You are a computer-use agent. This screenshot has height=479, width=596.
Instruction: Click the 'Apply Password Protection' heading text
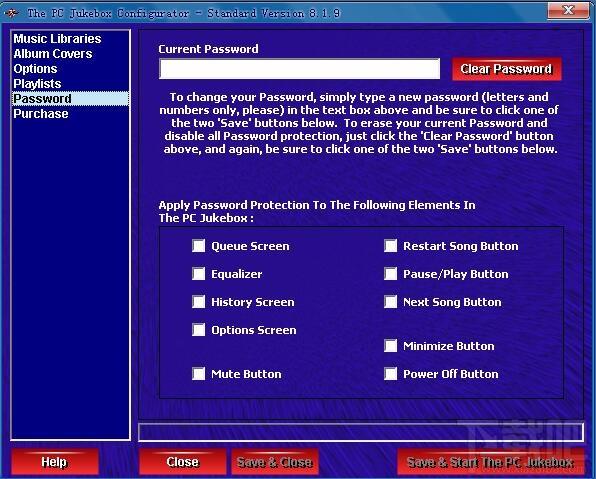tap(317, 211)
